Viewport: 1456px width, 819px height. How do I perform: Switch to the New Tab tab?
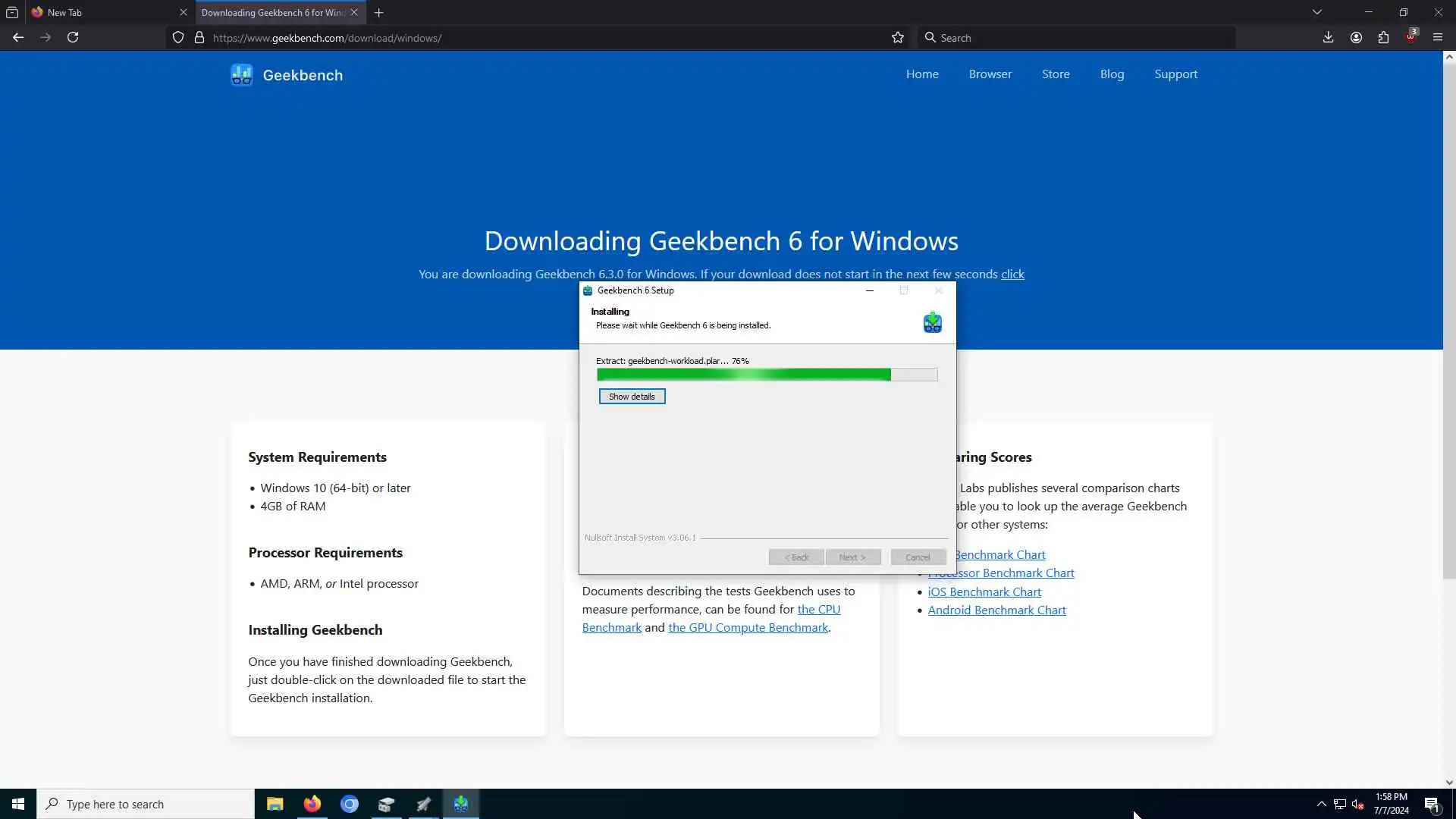(106, 12)
